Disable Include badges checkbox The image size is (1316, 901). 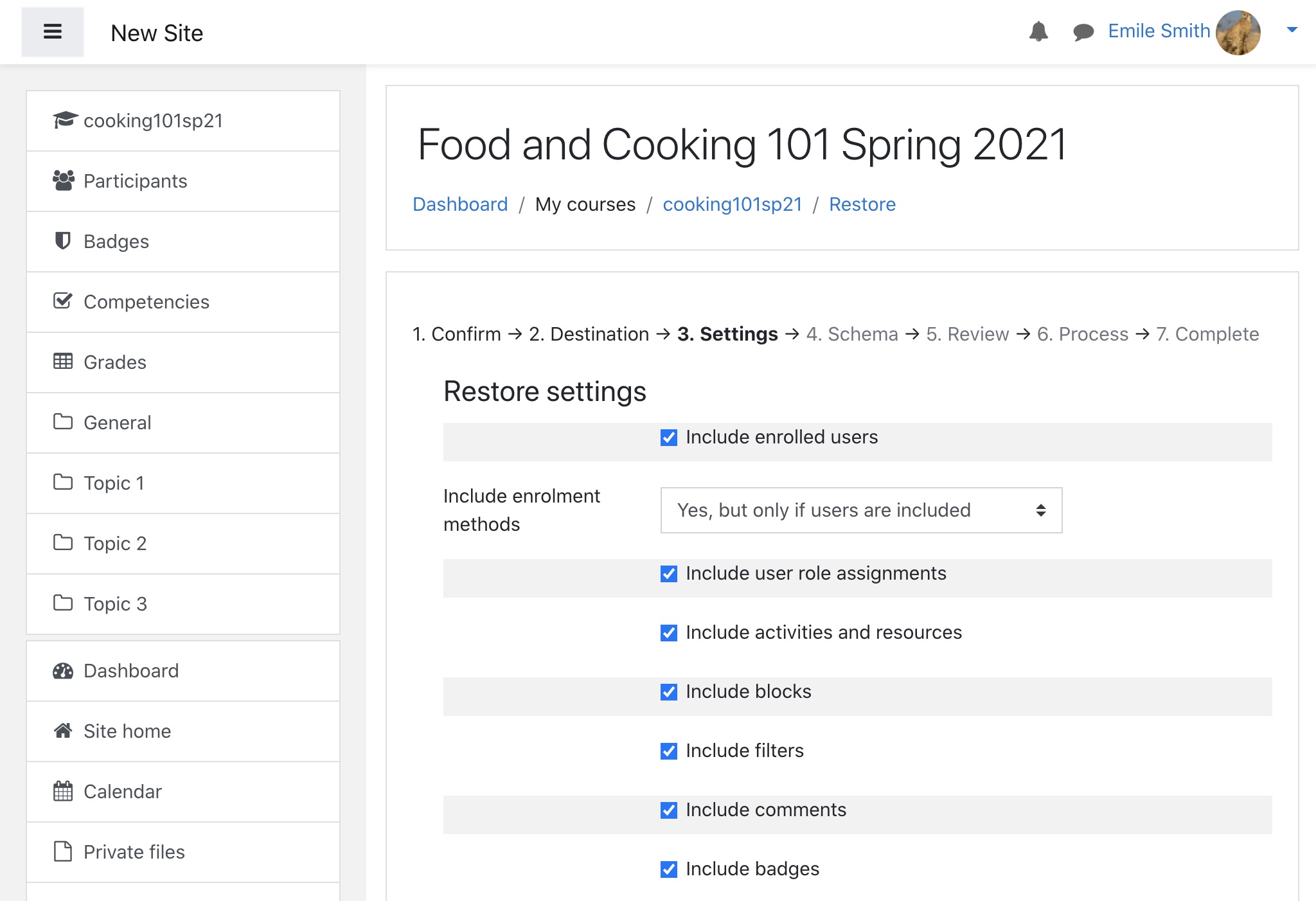(669, 870)
